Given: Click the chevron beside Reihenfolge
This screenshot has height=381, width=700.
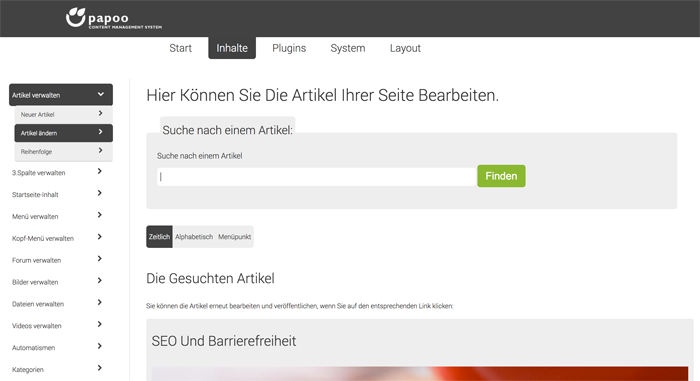Looking at the screenshot, I should coord(100,151).
